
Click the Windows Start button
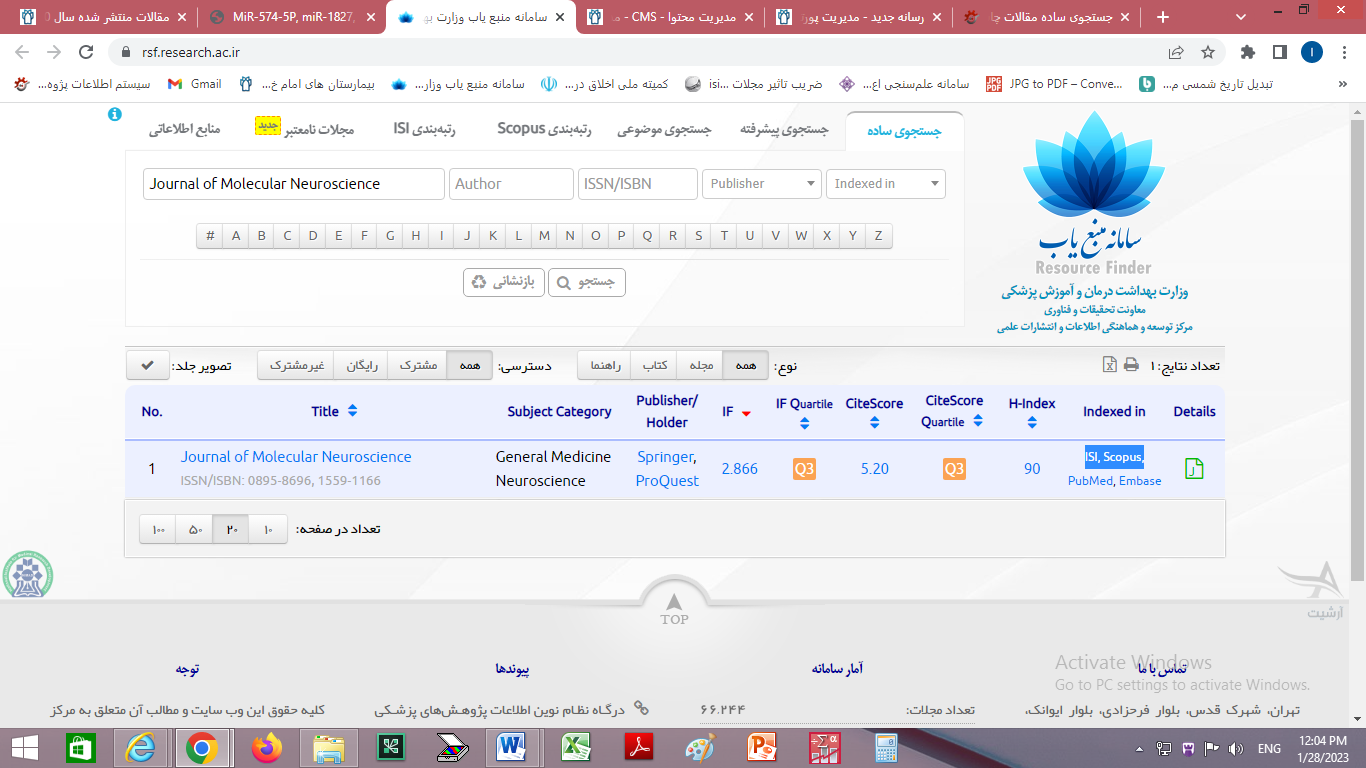coord(24,748)
